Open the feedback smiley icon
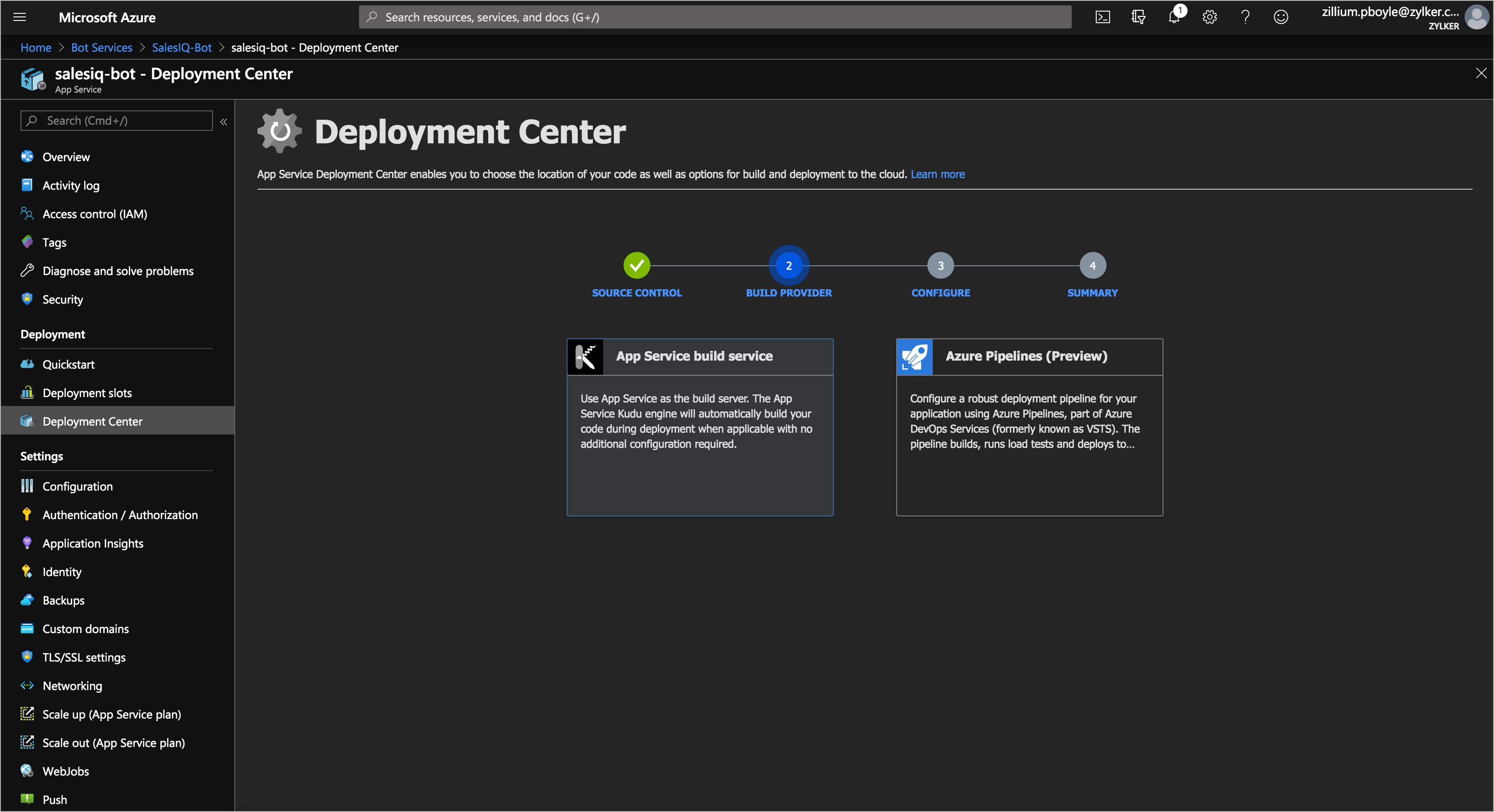1494x812 pixels. (1281, 17)
